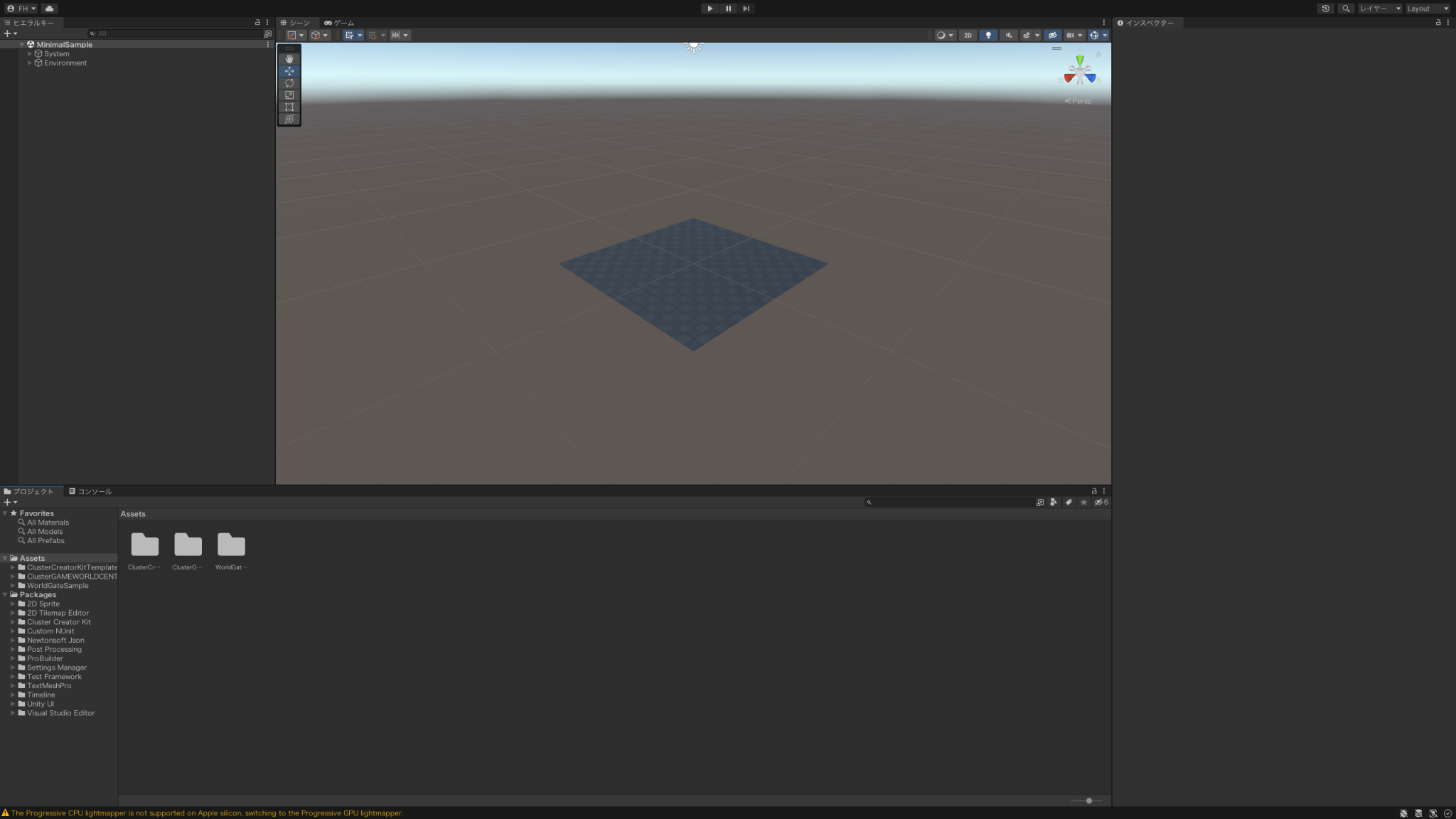The width and height of the screenshot is (1456, 819).
Task: Toggle scene audio mute button
Action: pos(1008,36)
